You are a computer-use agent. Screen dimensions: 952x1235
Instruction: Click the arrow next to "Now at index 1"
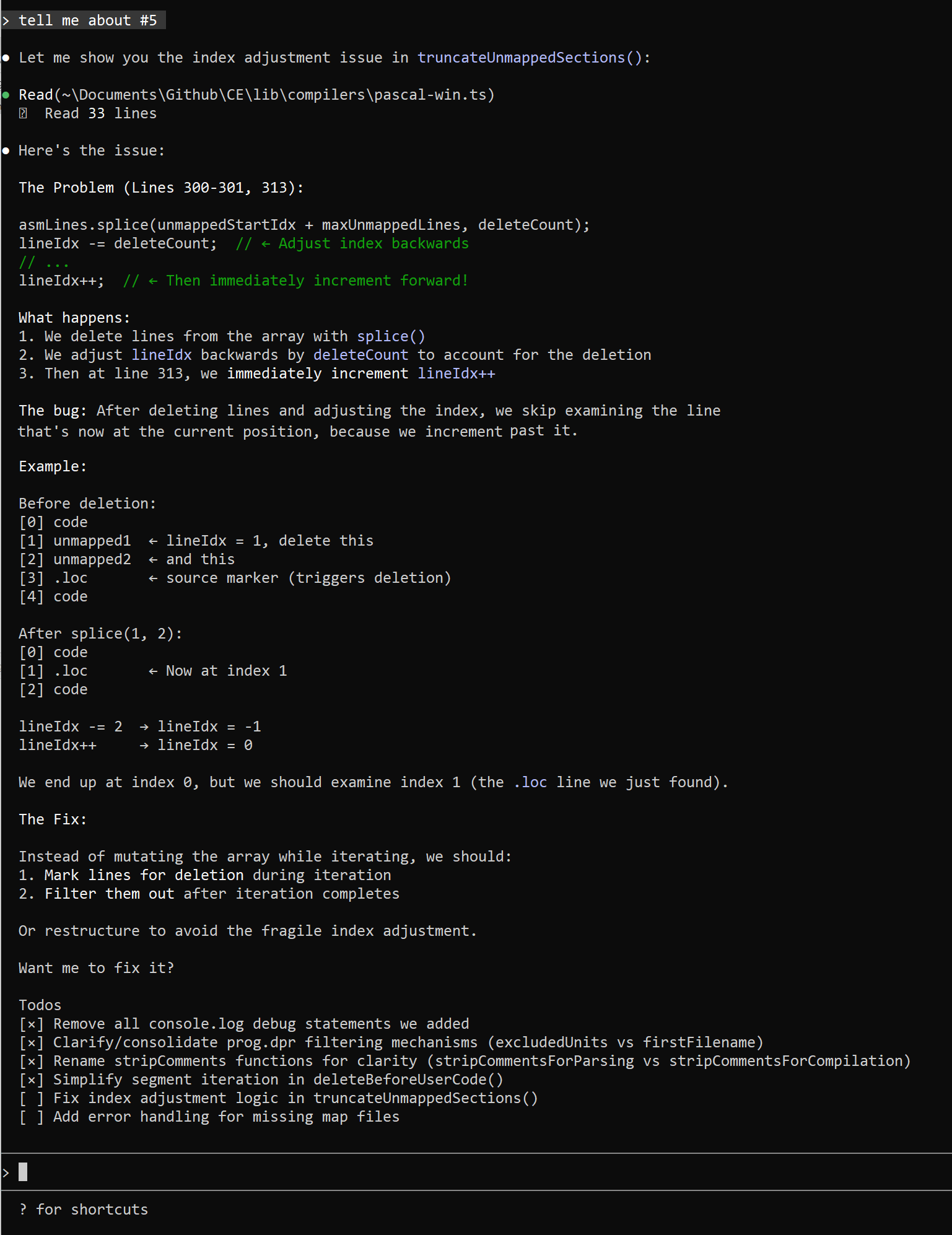153,671
